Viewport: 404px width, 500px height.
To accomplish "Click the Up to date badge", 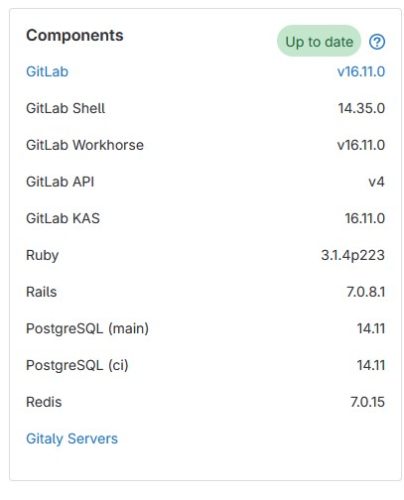I will (319, 41).
